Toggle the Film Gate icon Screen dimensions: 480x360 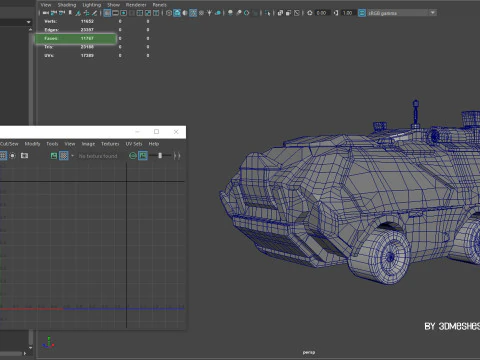click(x=115, y=13)
